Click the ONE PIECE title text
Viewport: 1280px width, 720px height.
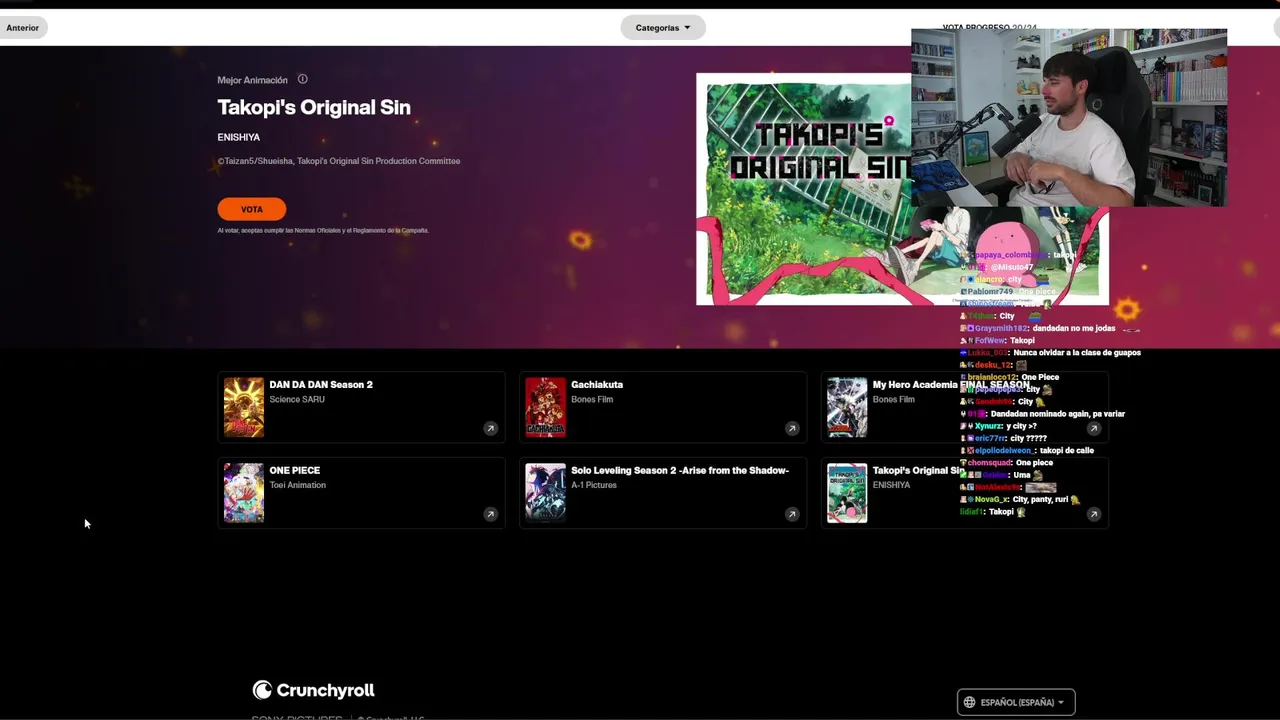[295, 471]
